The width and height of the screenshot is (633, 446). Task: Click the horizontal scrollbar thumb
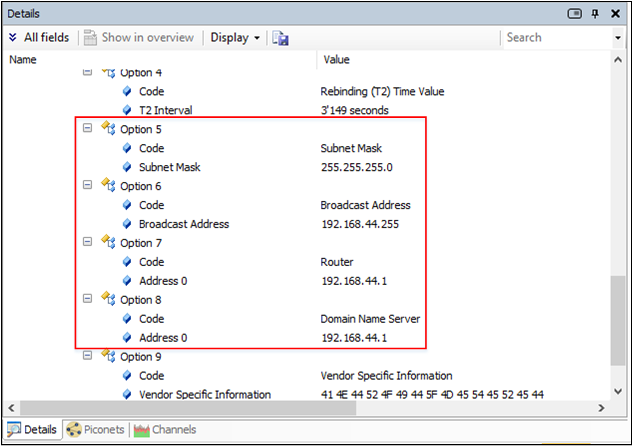188,408
